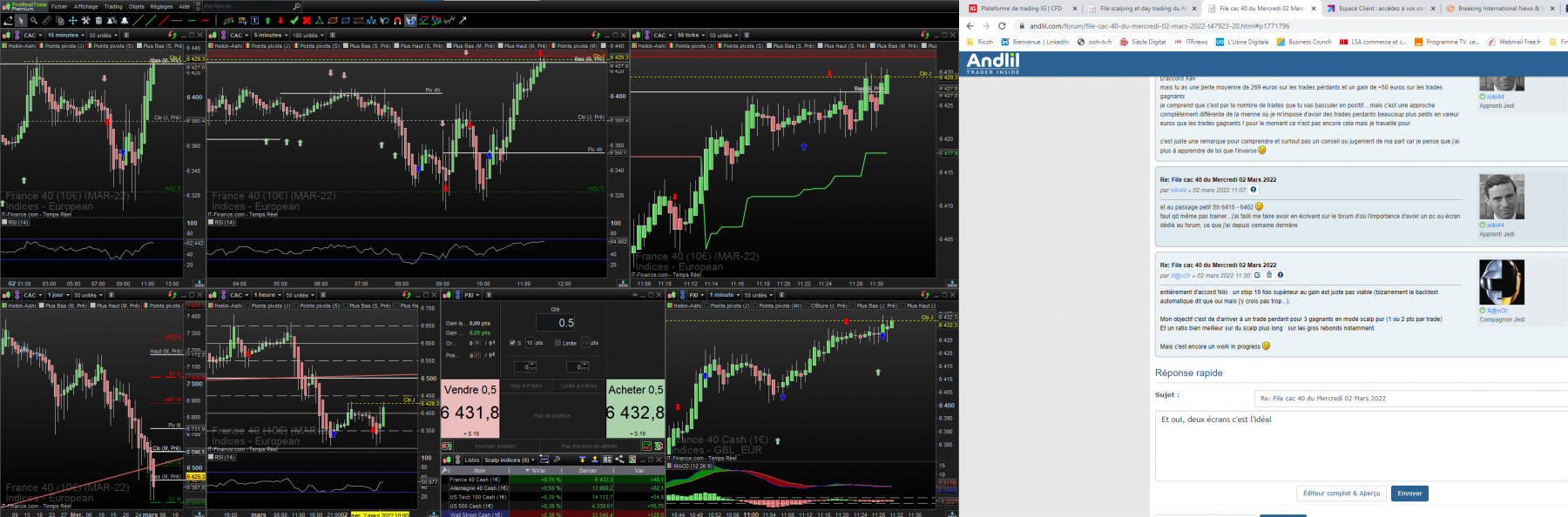Pick the red cross mark drawing tool
The width and height of the screenshot is (1568, 517).
click(307, 20)
